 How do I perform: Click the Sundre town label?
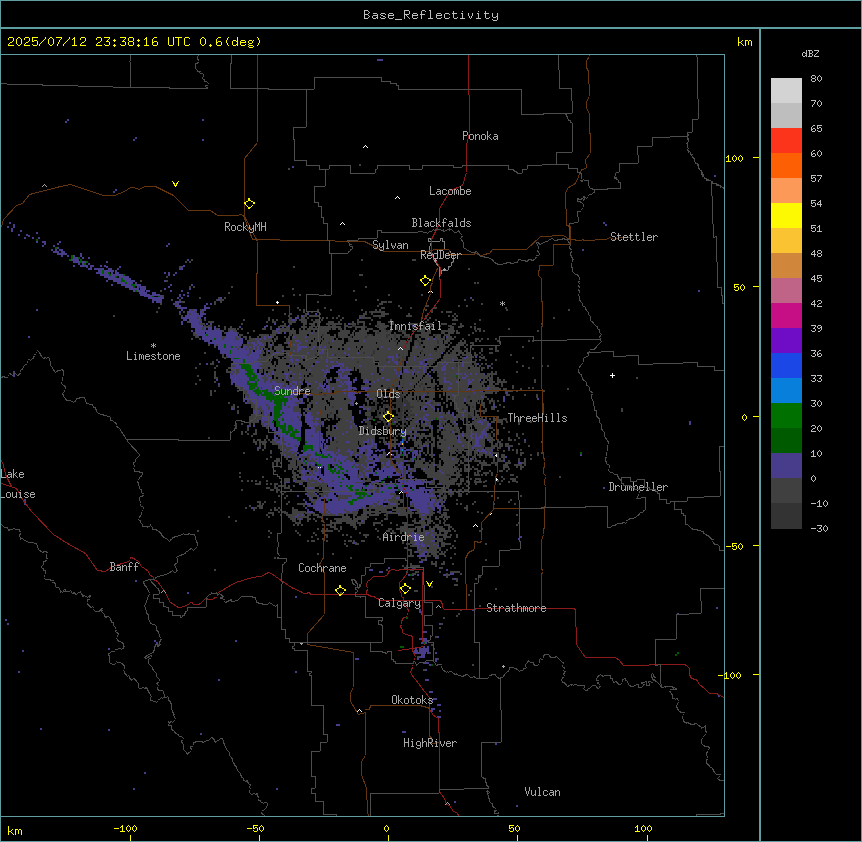[x=292, y=391]
